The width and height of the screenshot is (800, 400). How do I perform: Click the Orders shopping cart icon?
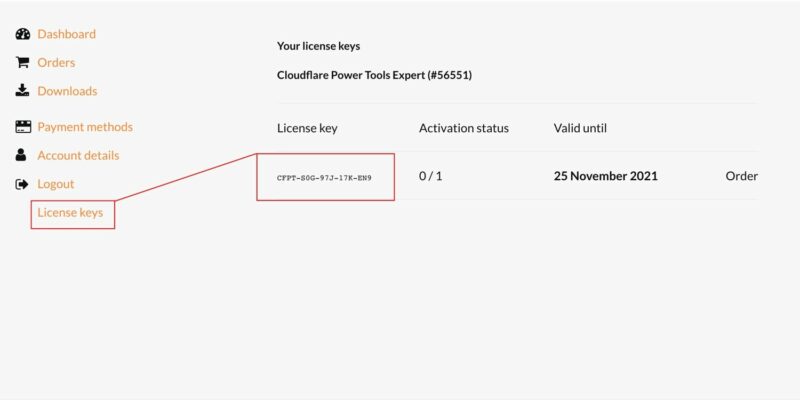22,62
